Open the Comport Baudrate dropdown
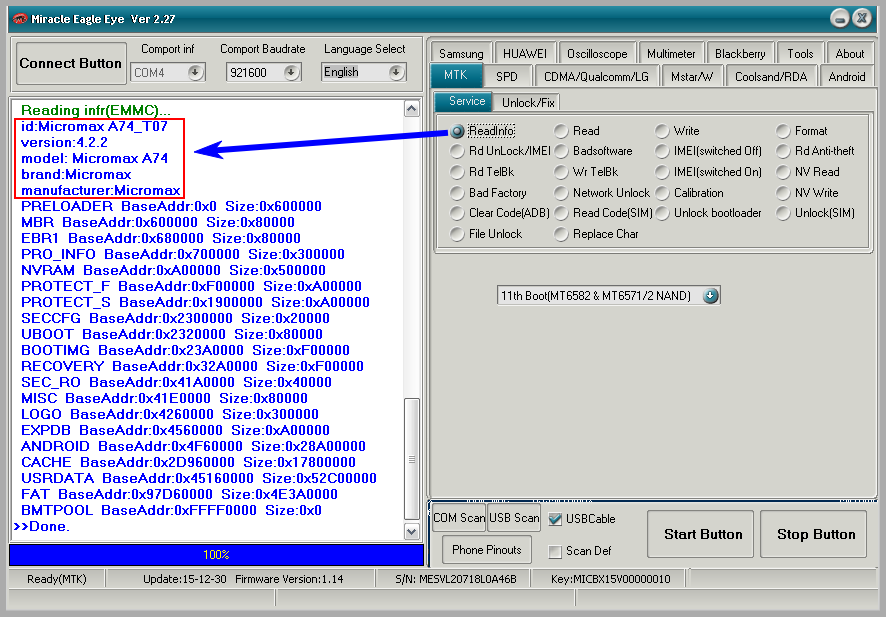Image resolution: width=886 pixels, height=617 pixels. tap(292, 72)
